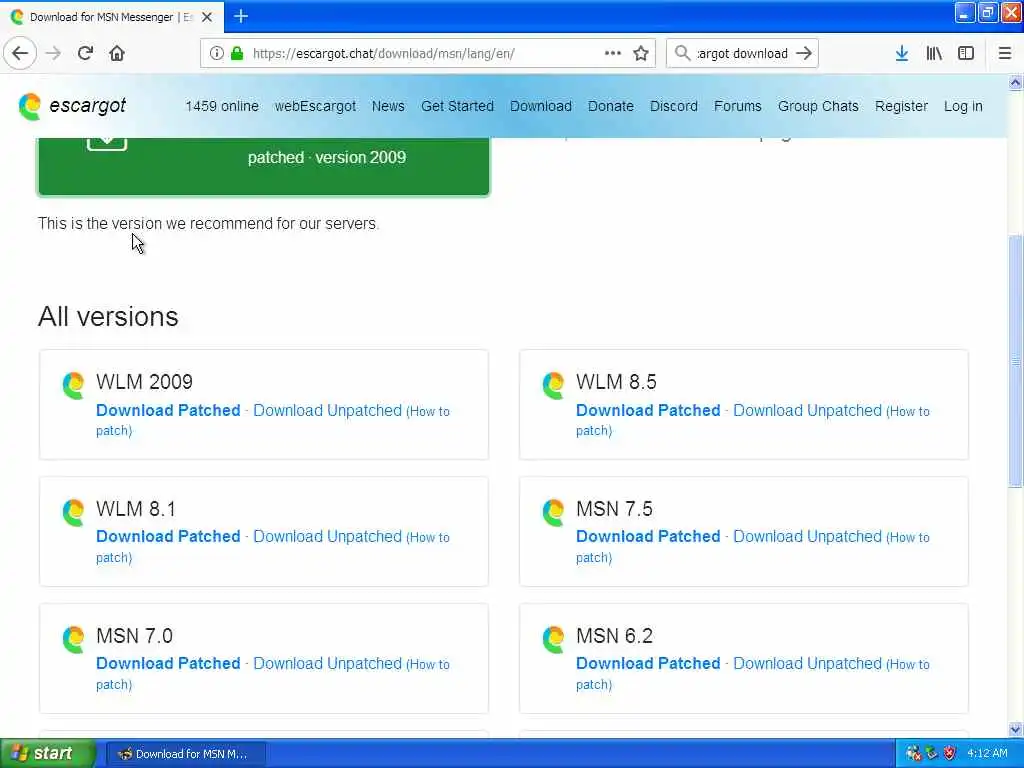Open page actions three-dot menu
This screenshot has width=1024, height=768.
tap(613, 54)
